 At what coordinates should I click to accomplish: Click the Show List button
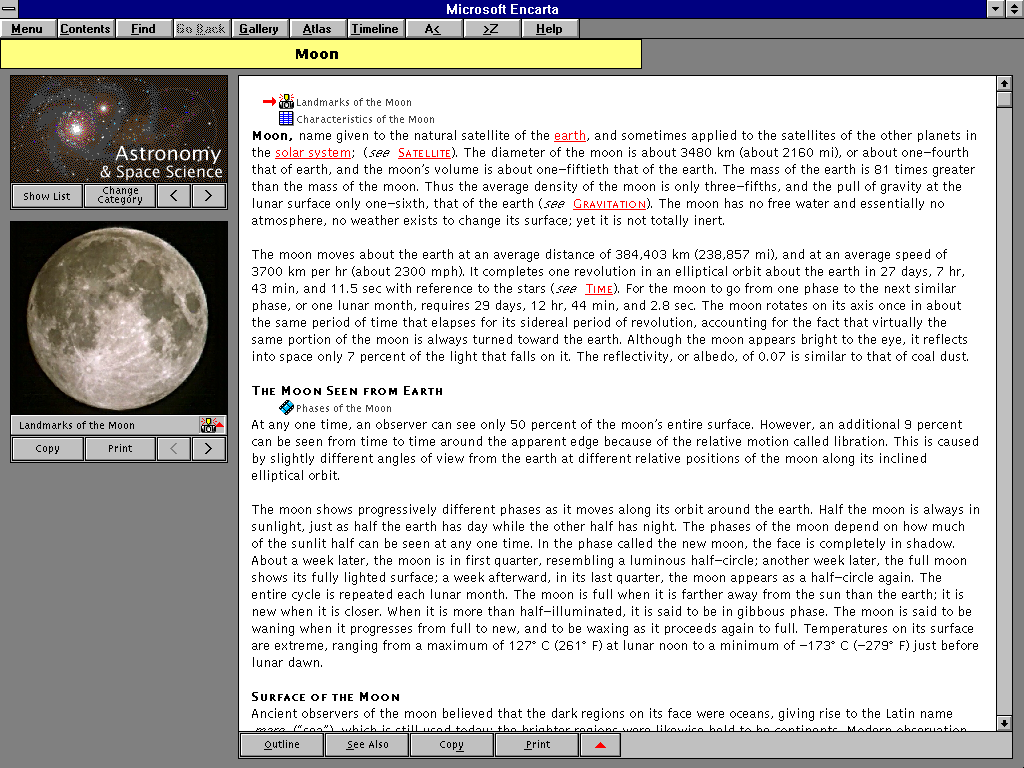pyautogui.click(x=47, y=196)
